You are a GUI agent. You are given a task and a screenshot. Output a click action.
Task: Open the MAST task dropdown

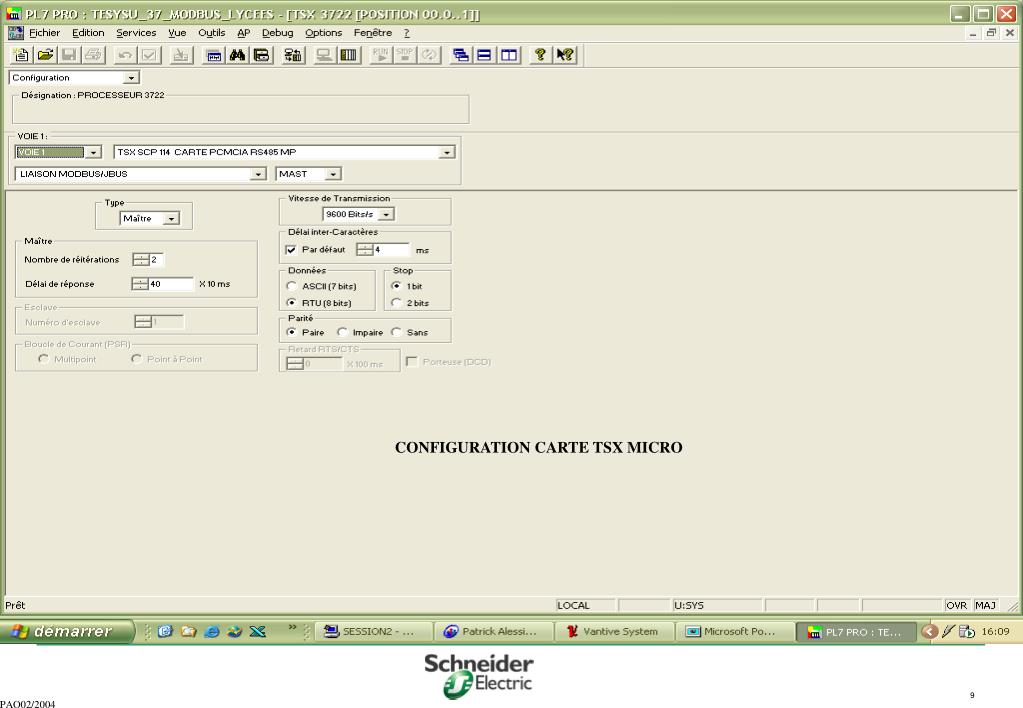coord(333,174)
